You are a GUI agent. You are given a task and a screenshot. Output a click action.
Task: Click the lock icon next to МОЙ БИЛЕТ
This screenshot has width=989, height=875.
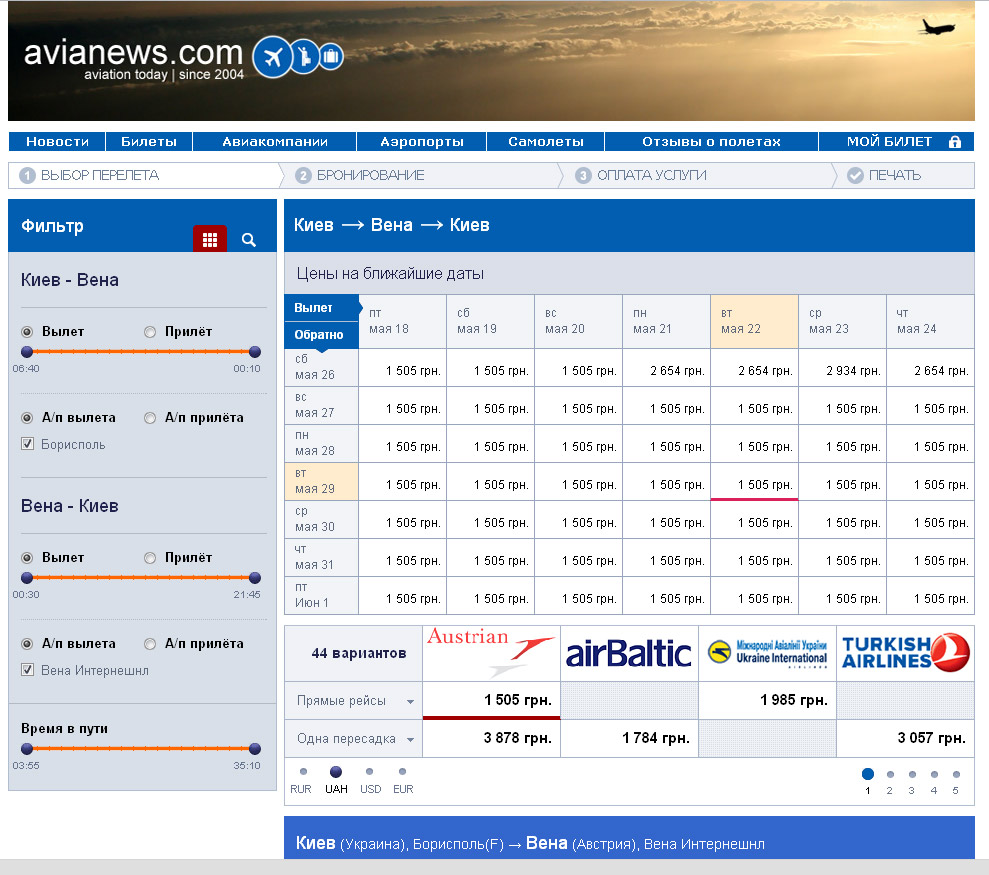(955, 142)
